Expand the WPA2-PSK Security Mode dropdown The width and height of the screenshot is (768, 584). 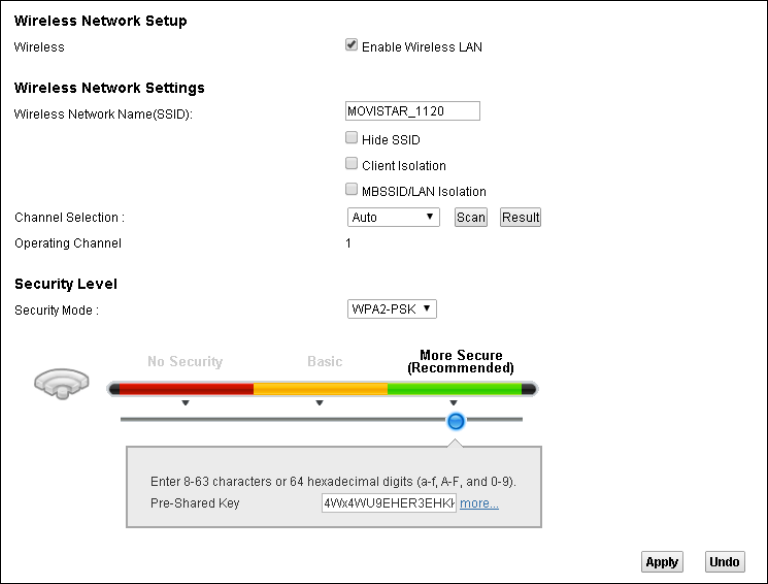392,309
